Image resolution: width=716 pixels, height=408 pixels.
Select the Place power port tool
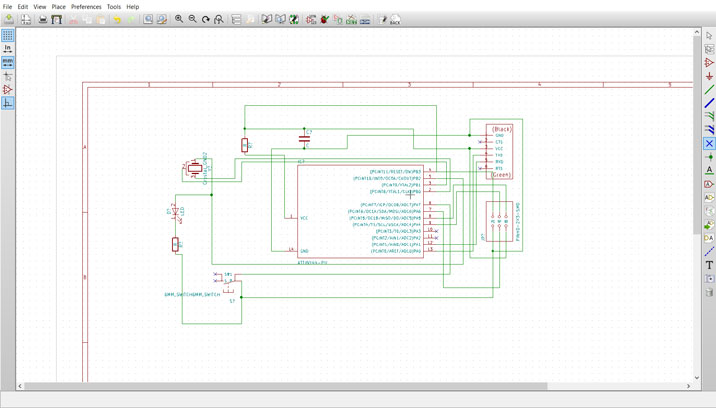pos(709,76)
